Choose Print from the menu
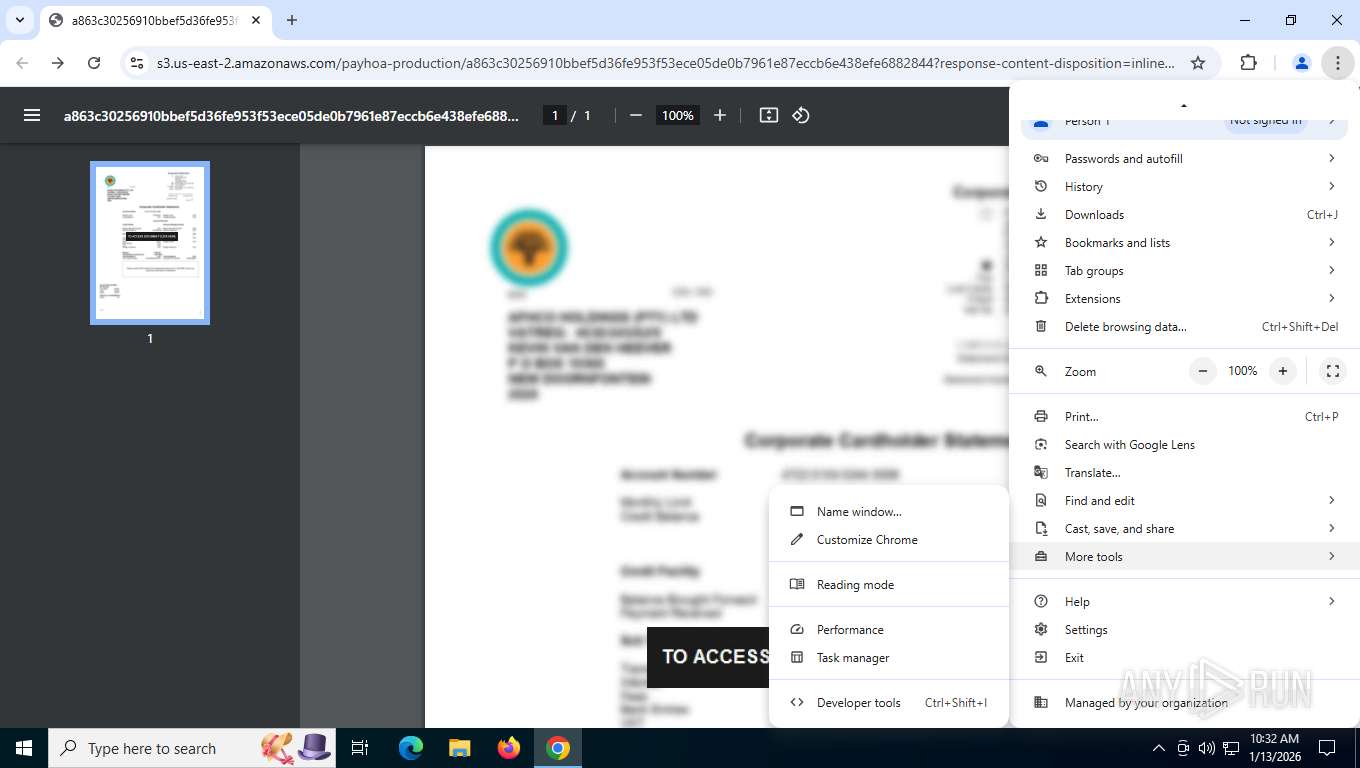1360x768 pixels. point(1185,417)
